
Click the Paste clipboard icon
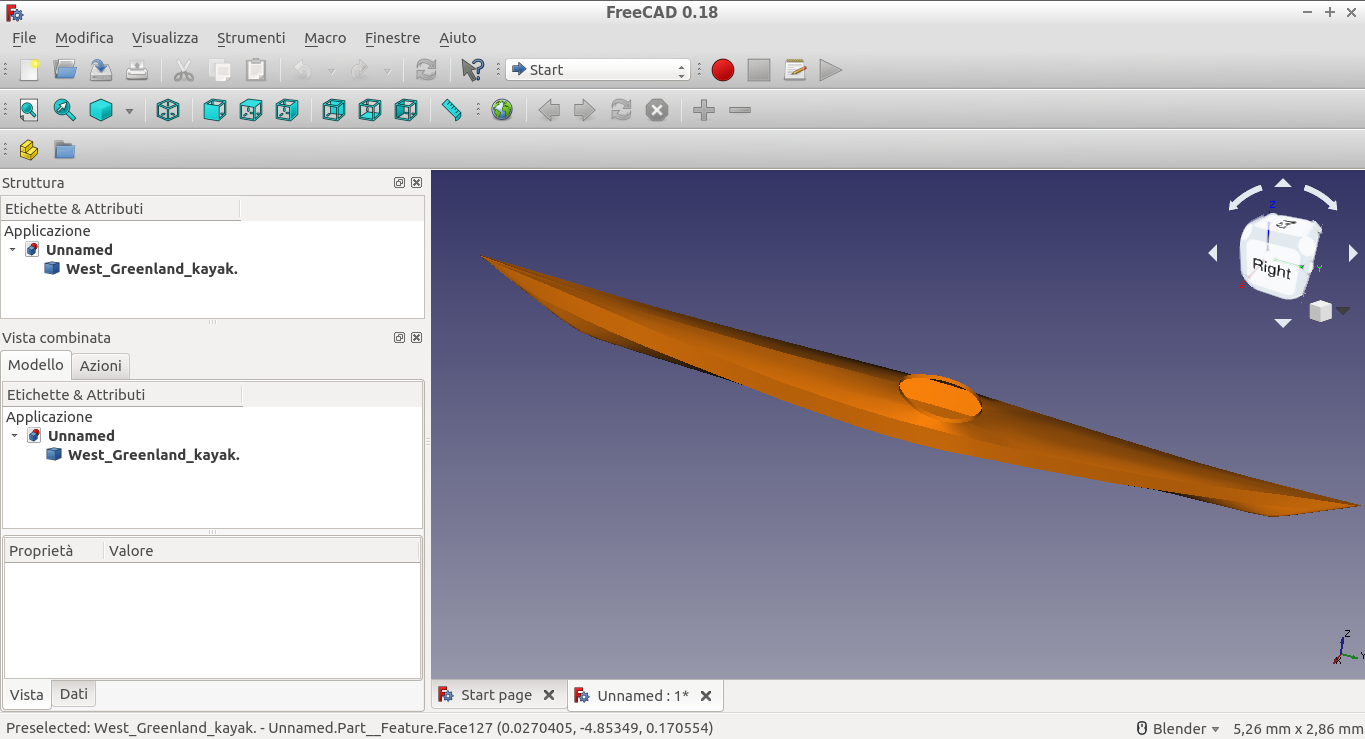(x=256, y=70)
